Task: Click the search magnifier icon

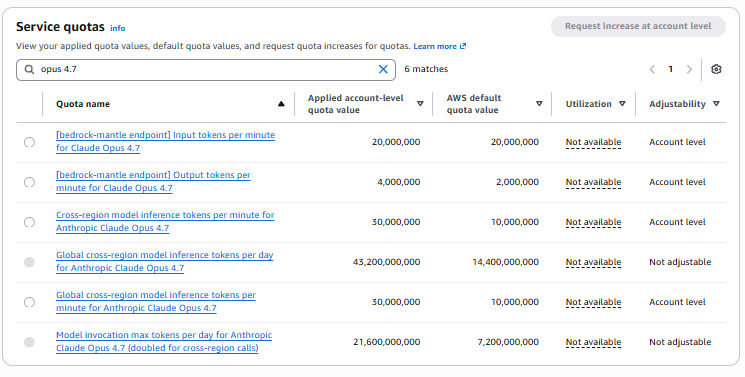Action: click(29, 69)
